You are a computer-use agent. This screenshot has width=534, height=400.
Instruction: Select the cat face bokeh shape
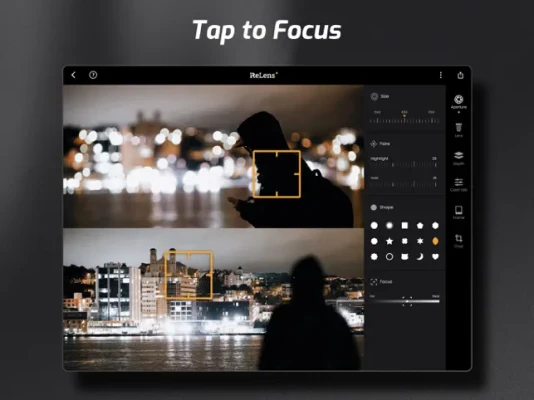[405, 257]
